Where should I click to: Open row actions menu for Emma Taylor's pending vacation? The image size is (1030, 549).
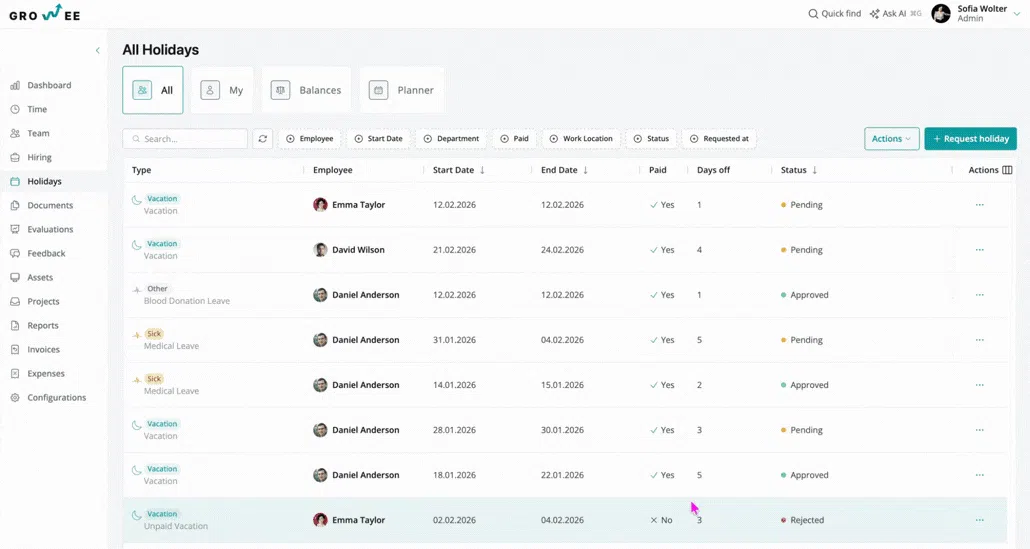pyautogui.click(x=979, y=205)
